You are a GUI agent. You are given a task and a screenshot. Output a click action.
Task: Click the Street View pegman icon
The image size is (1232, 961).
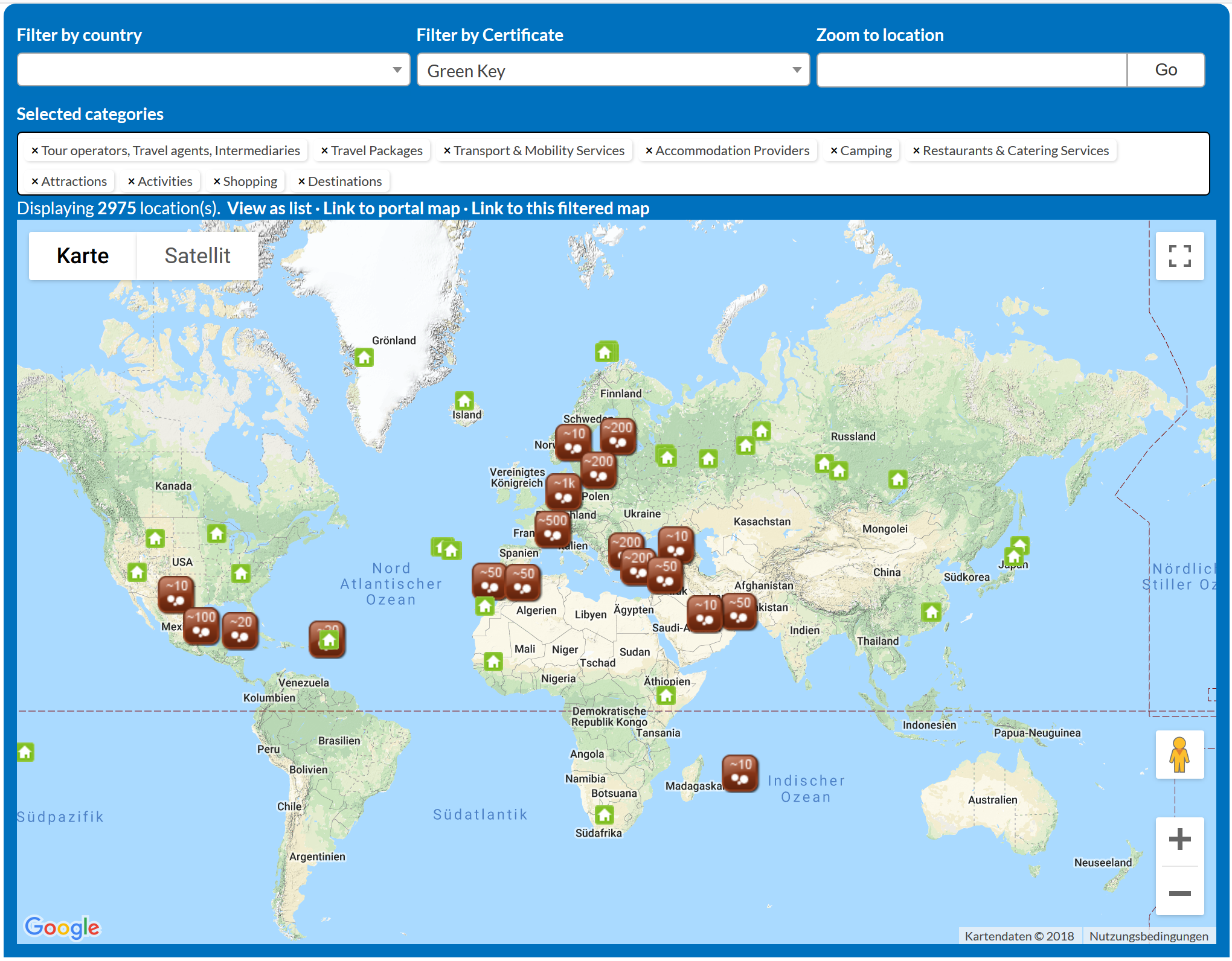click(x=1179, y=755)
